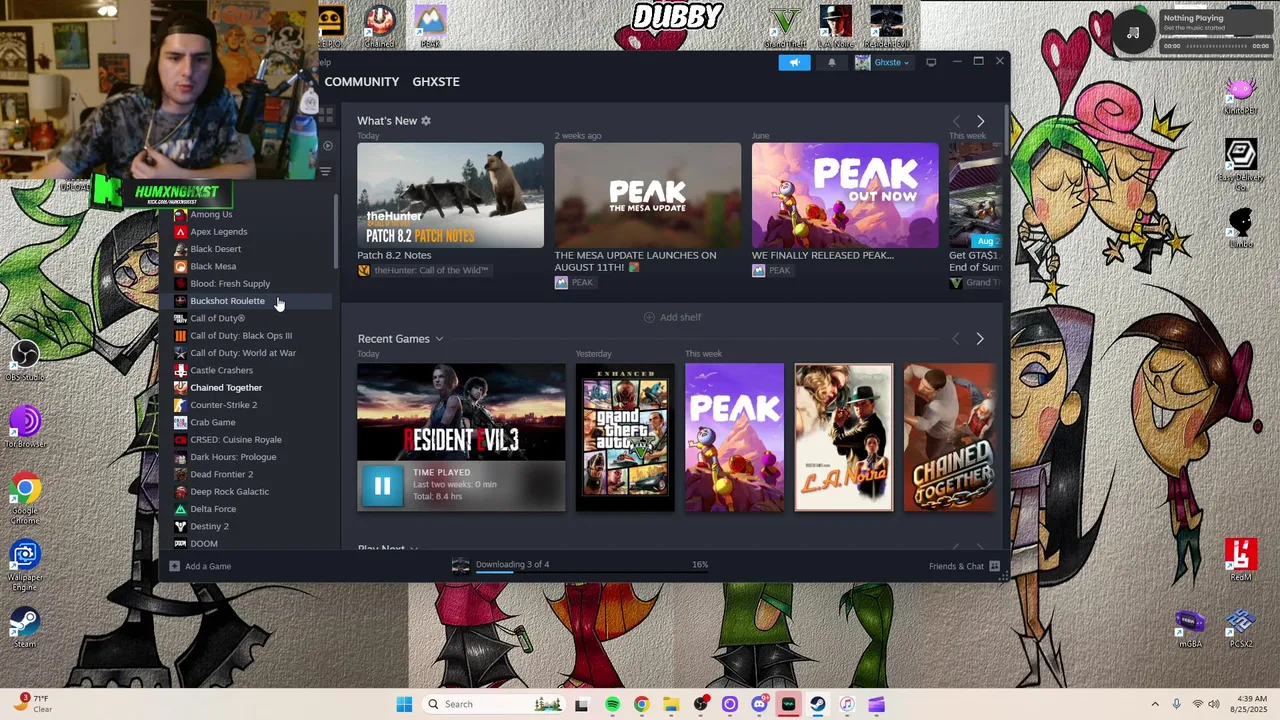Select Call of Duty: World at War

[243, 353]
